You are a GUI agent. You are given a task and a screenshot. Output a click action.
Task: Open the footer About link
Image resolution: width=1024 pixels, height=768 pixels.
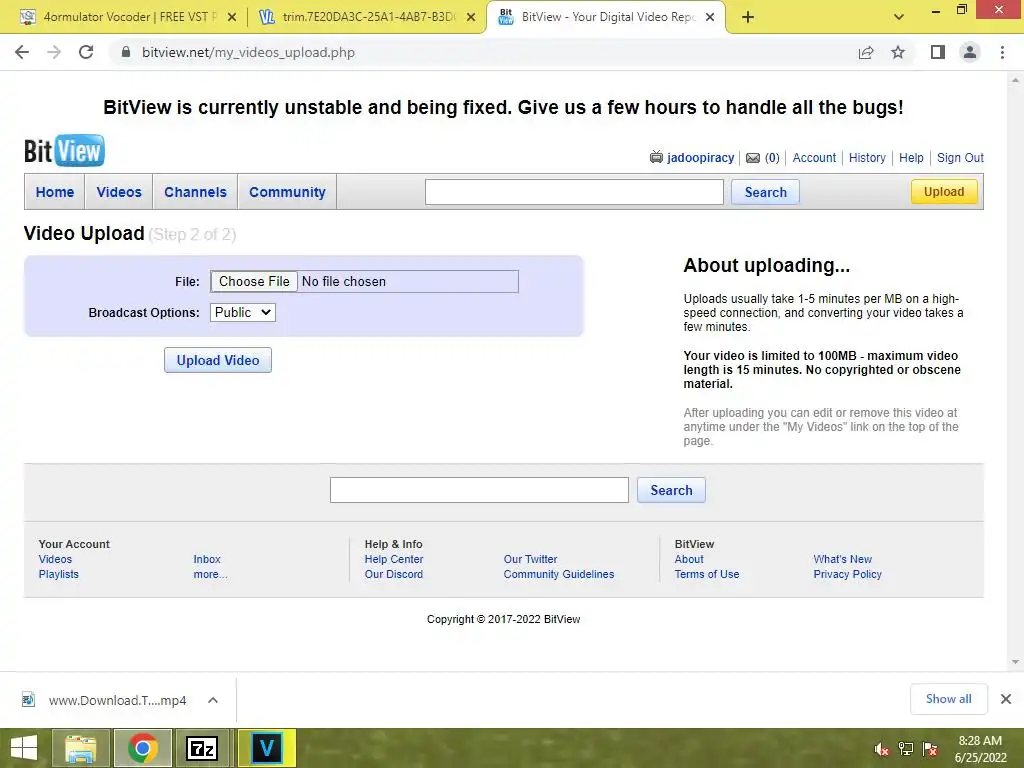tap(689, 559)
